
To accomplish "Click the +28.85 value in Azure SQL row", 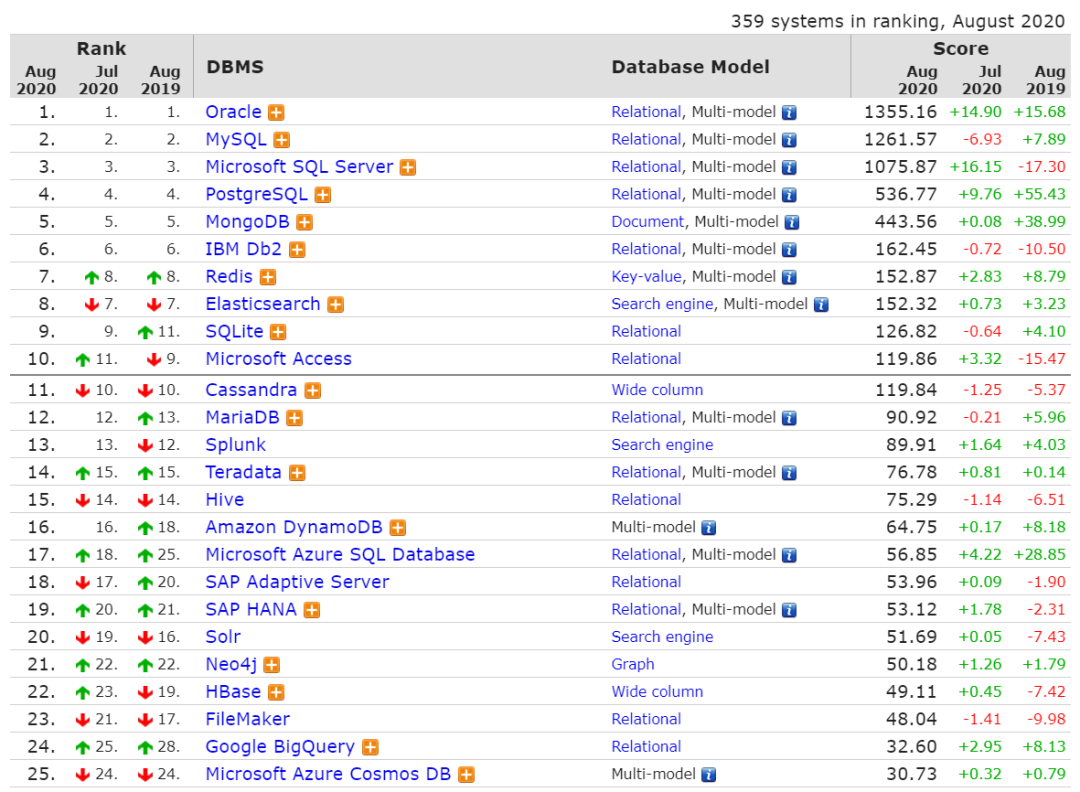I will tap(1039, 554).
